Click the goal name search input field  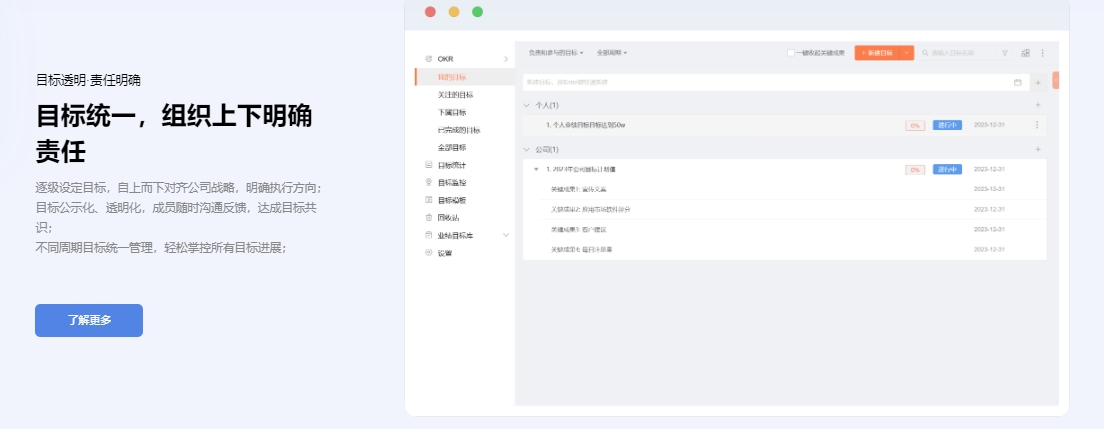pyautogui.click(x=960, y=53)
